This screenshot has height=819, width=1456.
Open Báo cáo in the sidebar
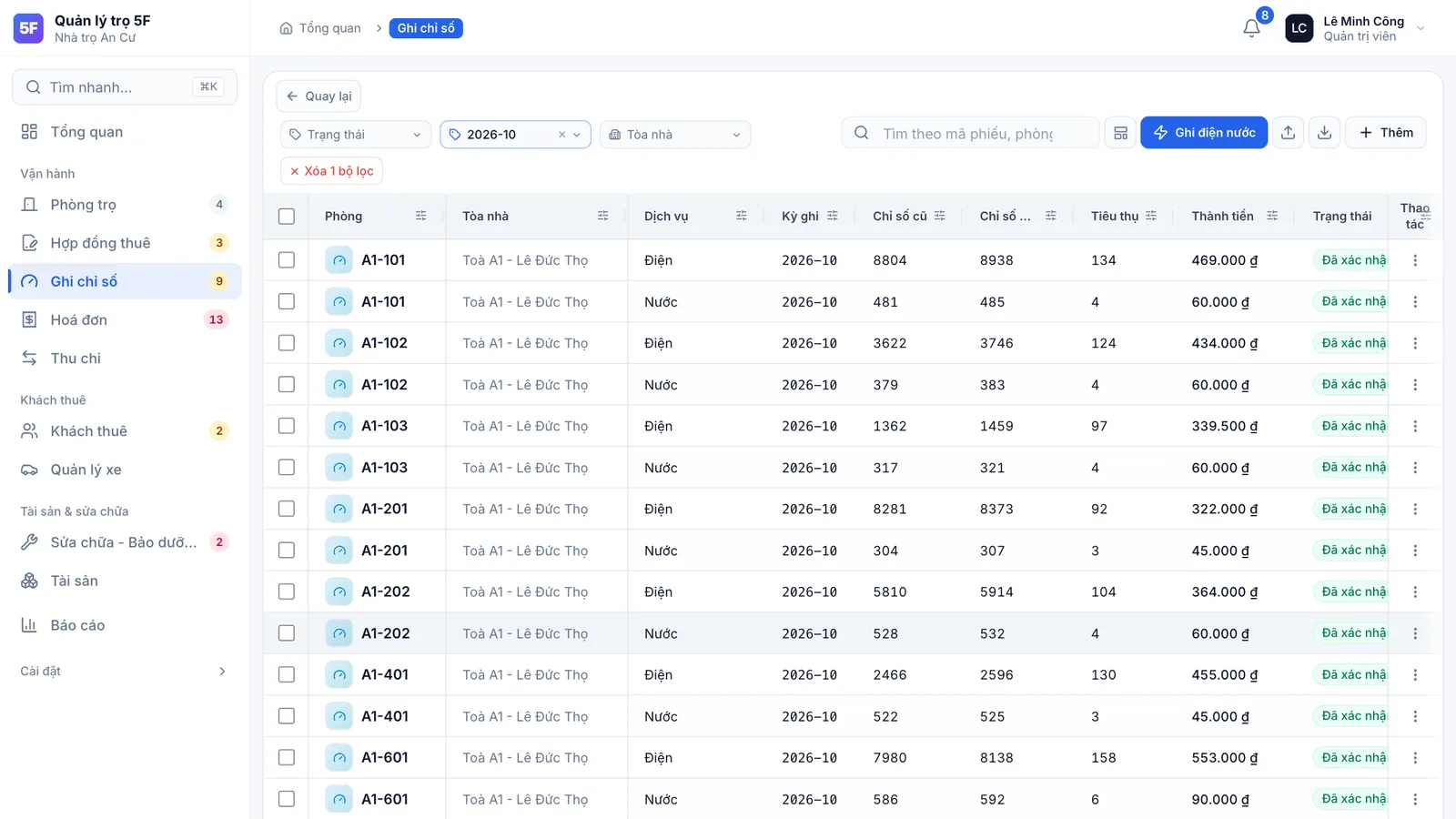125,625
